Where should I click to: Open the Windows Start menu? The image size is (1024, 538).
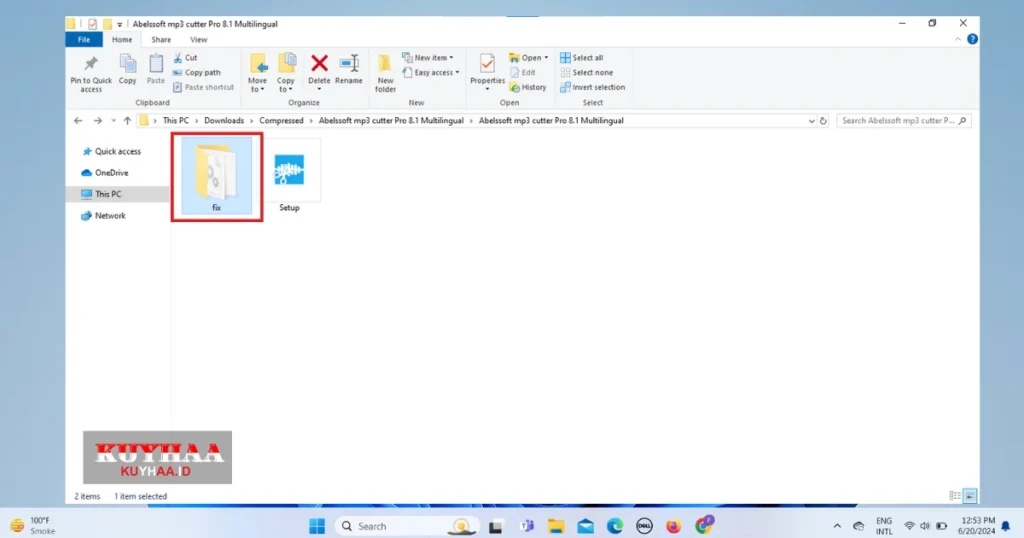pyautogui.click(x=317, y=526)
